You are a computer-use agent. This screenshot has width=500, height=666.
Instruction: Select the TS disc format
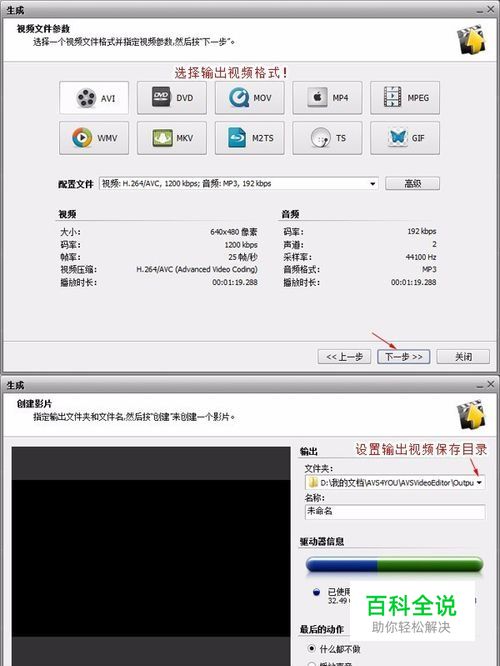point(327,138)
